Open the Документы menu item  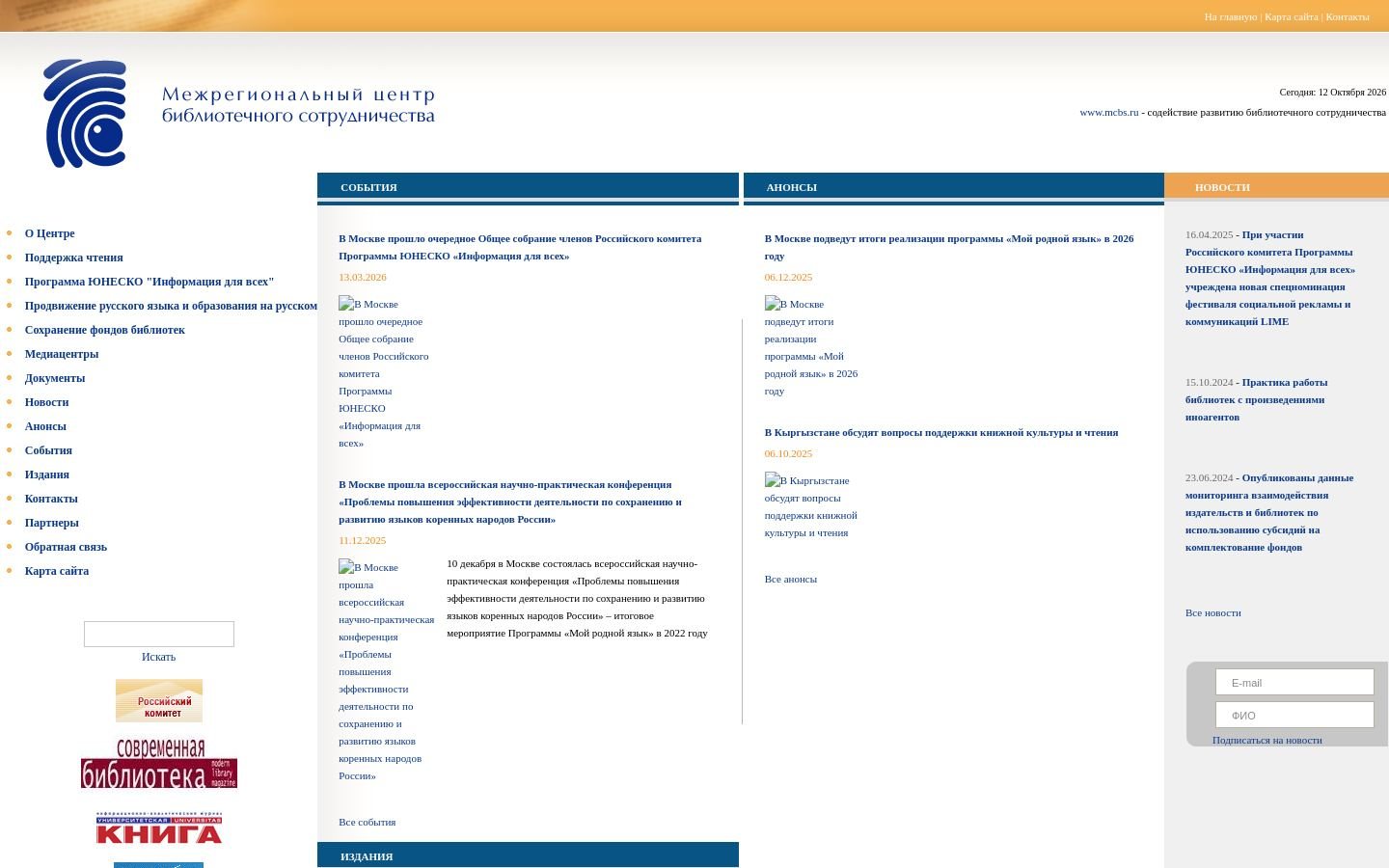[55, 378]
